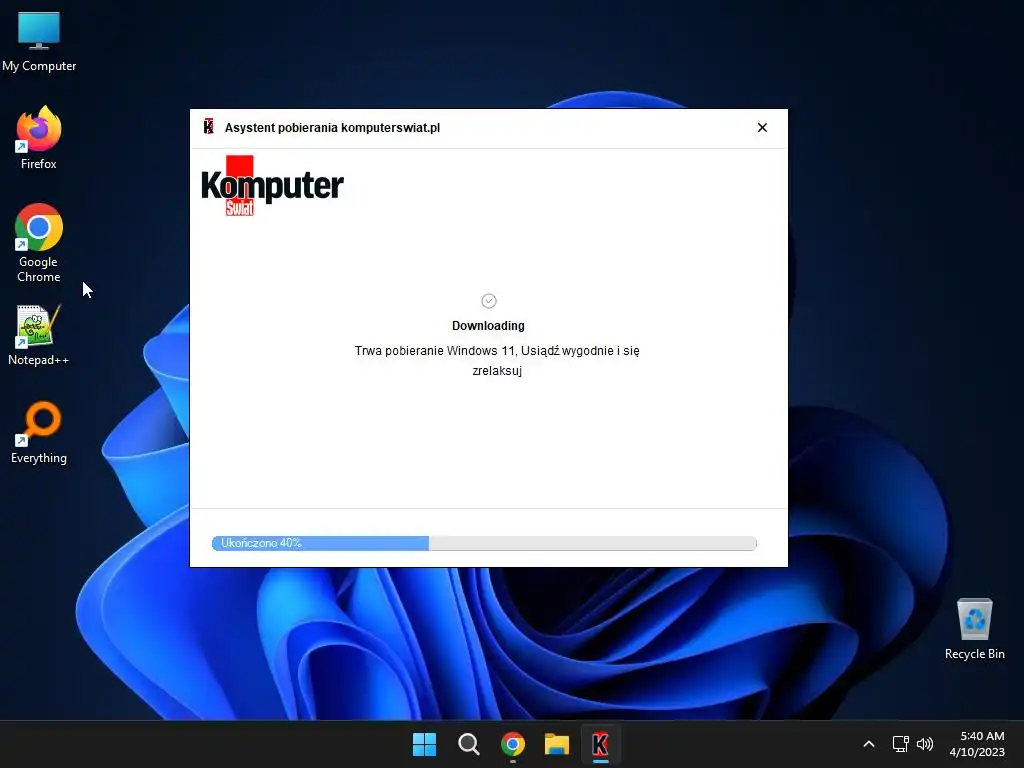Image resolution: width=1024 pixels, height=768 pixels.
Task: Click the Downloading heading text
Action: pyautogui.click(x=488, y=325)
